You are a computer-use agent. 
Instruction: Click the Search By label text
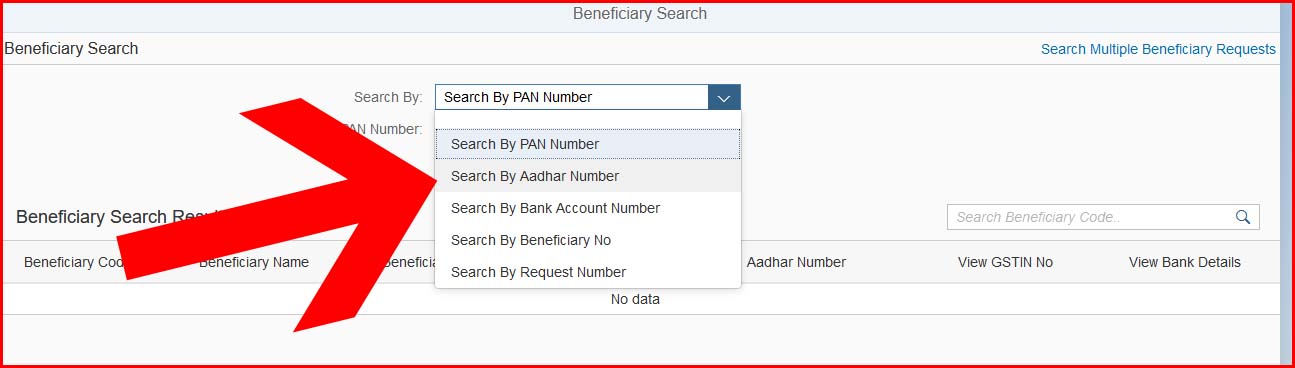point(388,97)
